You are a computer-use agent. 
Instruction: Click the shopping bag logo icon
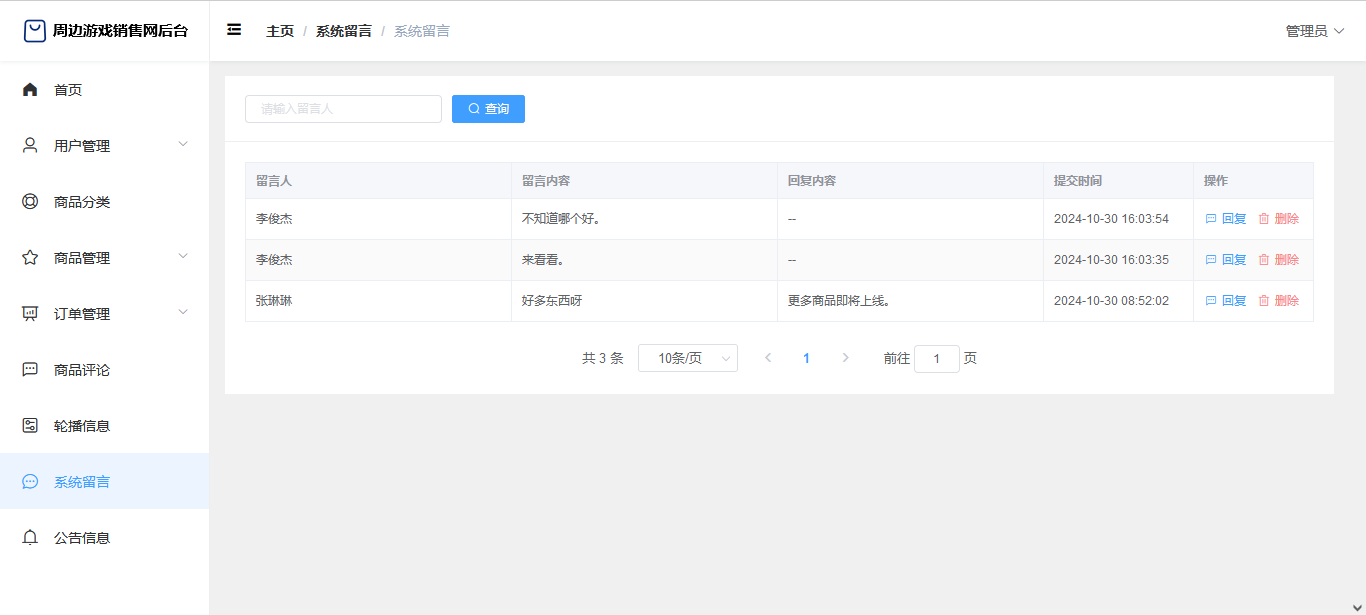tap(35, 31)
